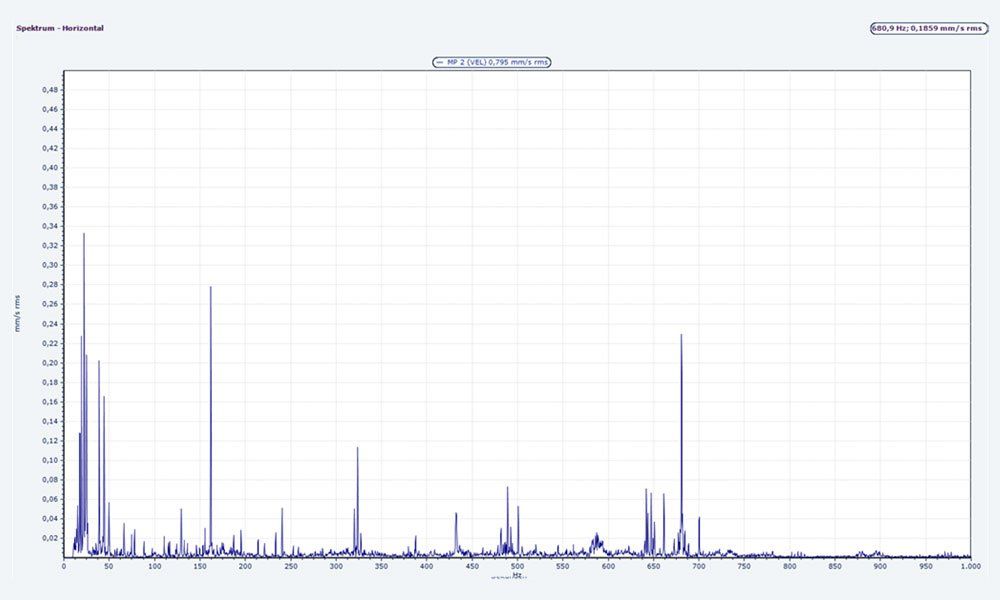Viewport: 1000px width, 600px height.
Task: Select the peak near 129 Hz
Action: pyautogui.click(x=181, y=511)
